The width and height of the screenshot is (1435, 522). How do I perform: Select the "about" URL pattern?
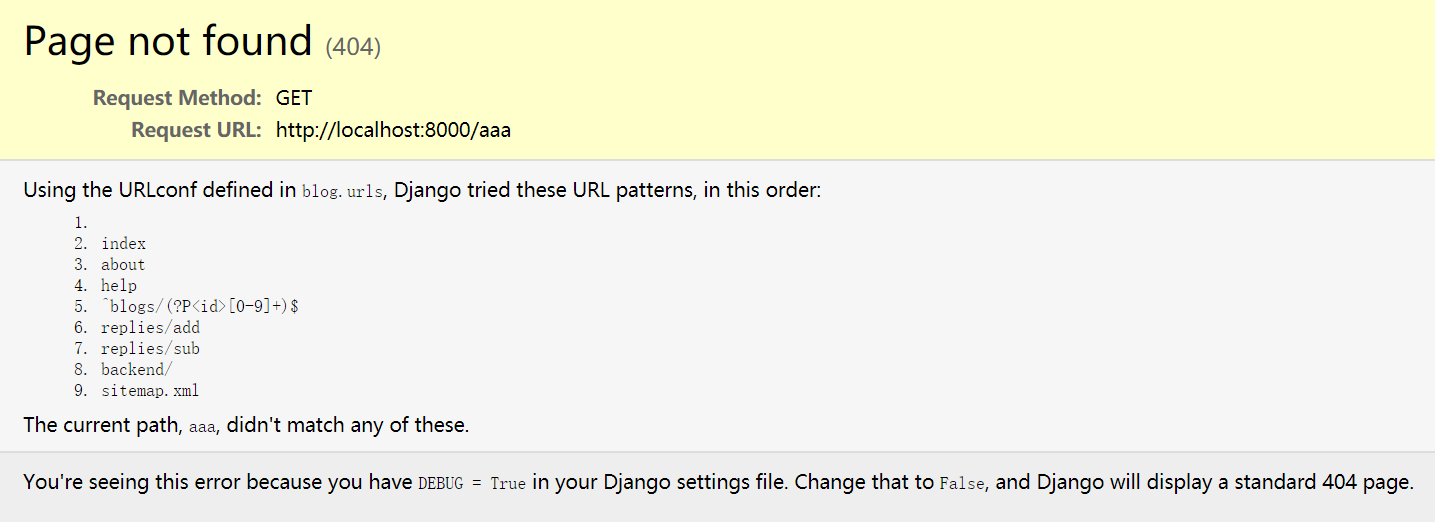[x=123, y=265]
